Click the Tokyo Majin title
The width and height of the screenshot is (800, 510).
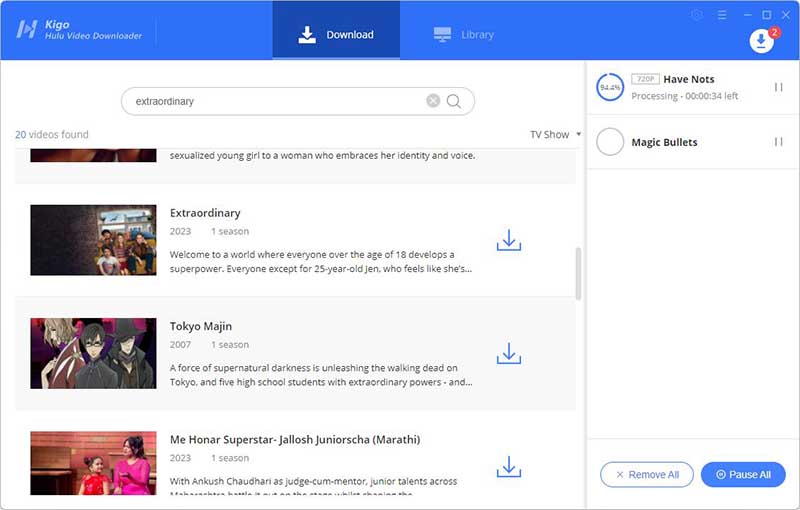pyautogui.click(x=201, y=326)
